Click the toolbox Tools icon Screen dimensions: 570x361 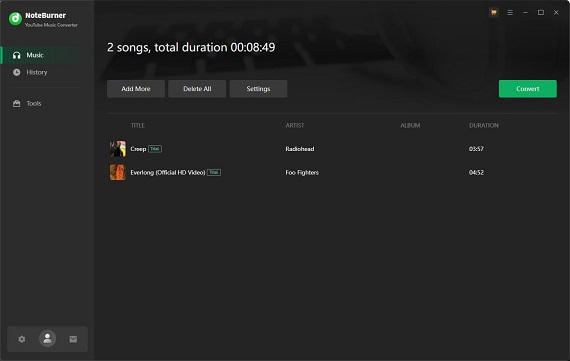(17, 104)
